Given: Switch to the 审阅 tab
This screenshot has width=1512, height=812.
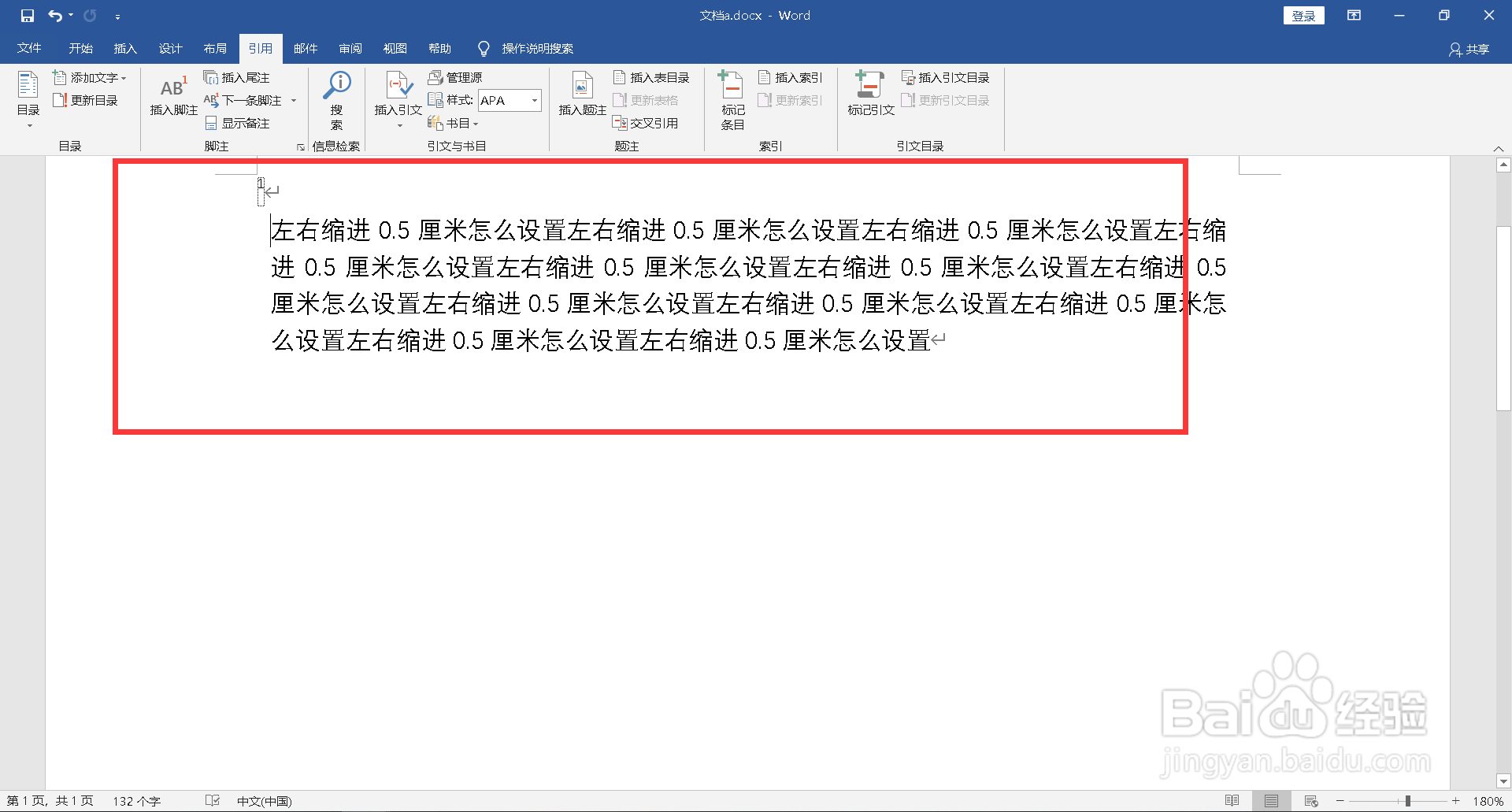Looking at the screenshot, I should tap(350, 49).
